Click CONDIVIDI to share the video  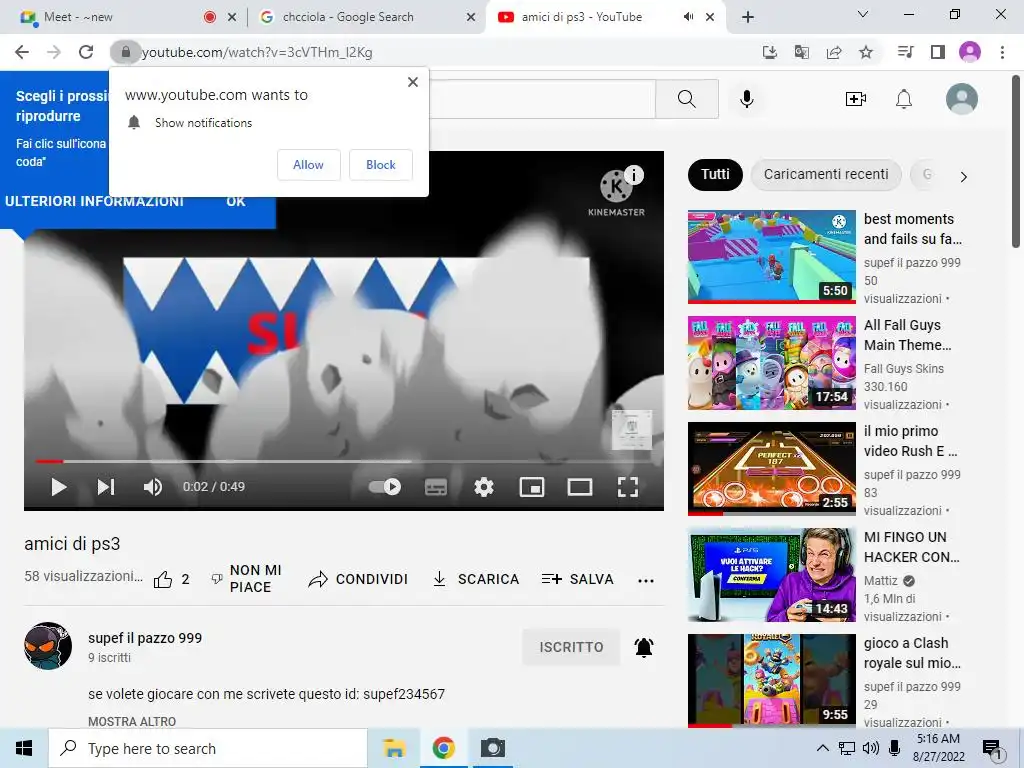[x=358, y=579]
